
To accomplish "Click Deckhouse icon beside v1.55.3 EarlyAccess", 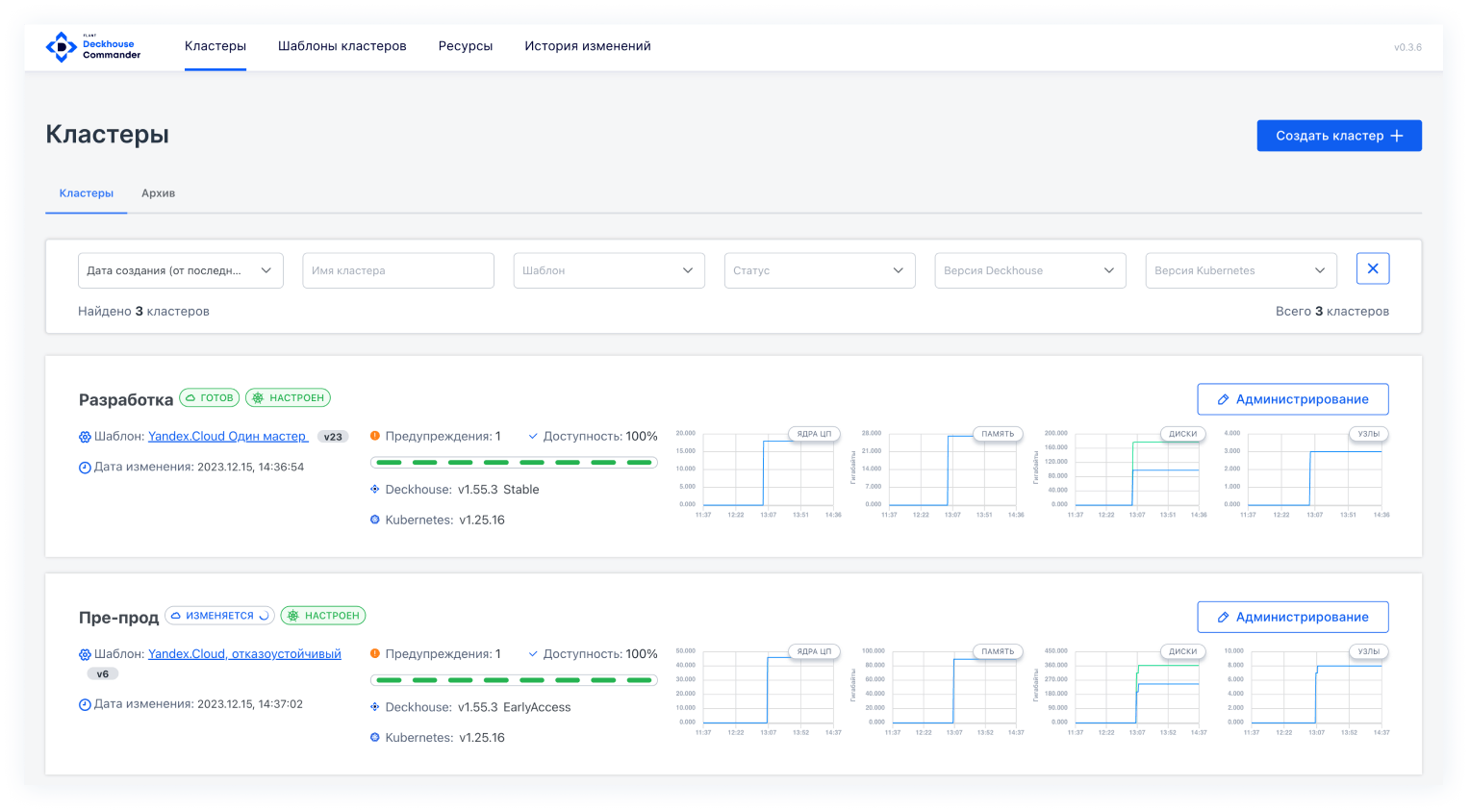I will (375, 707).
